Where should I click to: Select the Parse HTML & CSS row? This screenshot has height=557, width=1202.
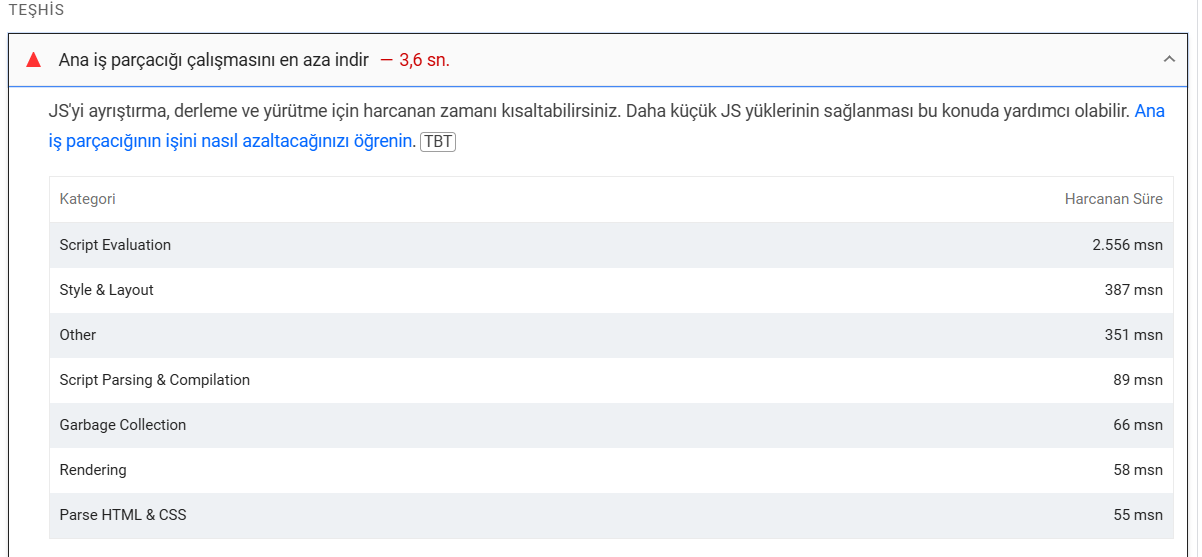611,515
